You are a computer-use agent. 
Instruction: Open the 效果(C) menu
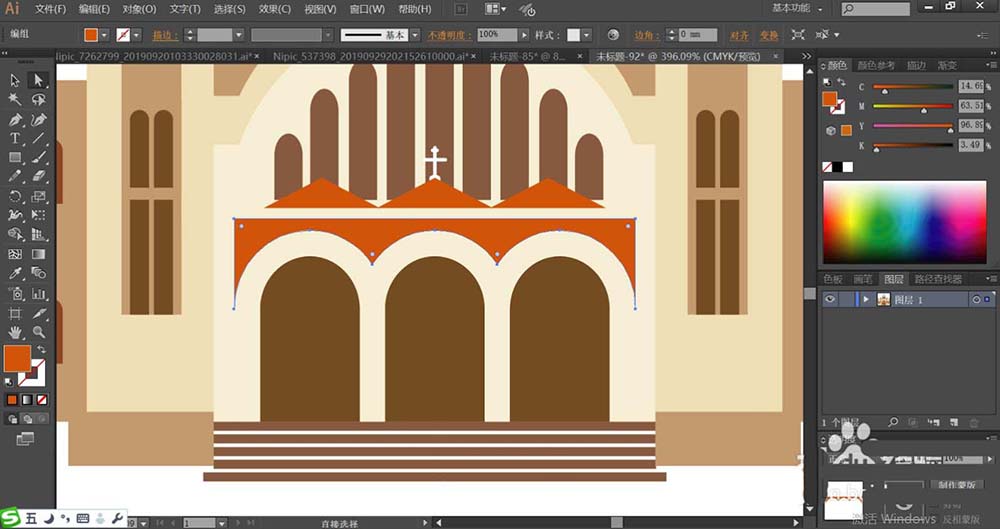click(274, 9)
